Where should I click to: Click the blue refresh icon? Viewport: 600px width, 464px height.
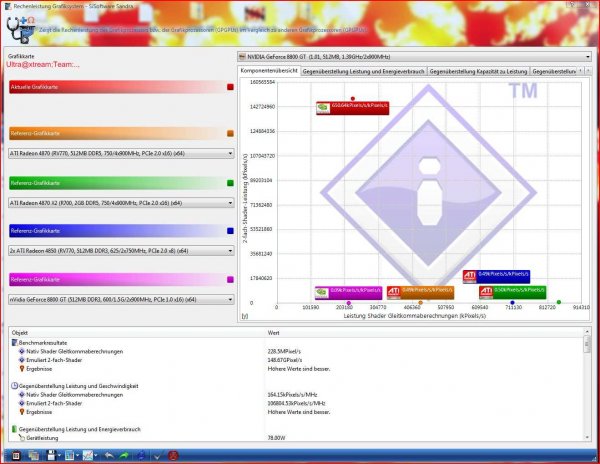click(141, 455)
